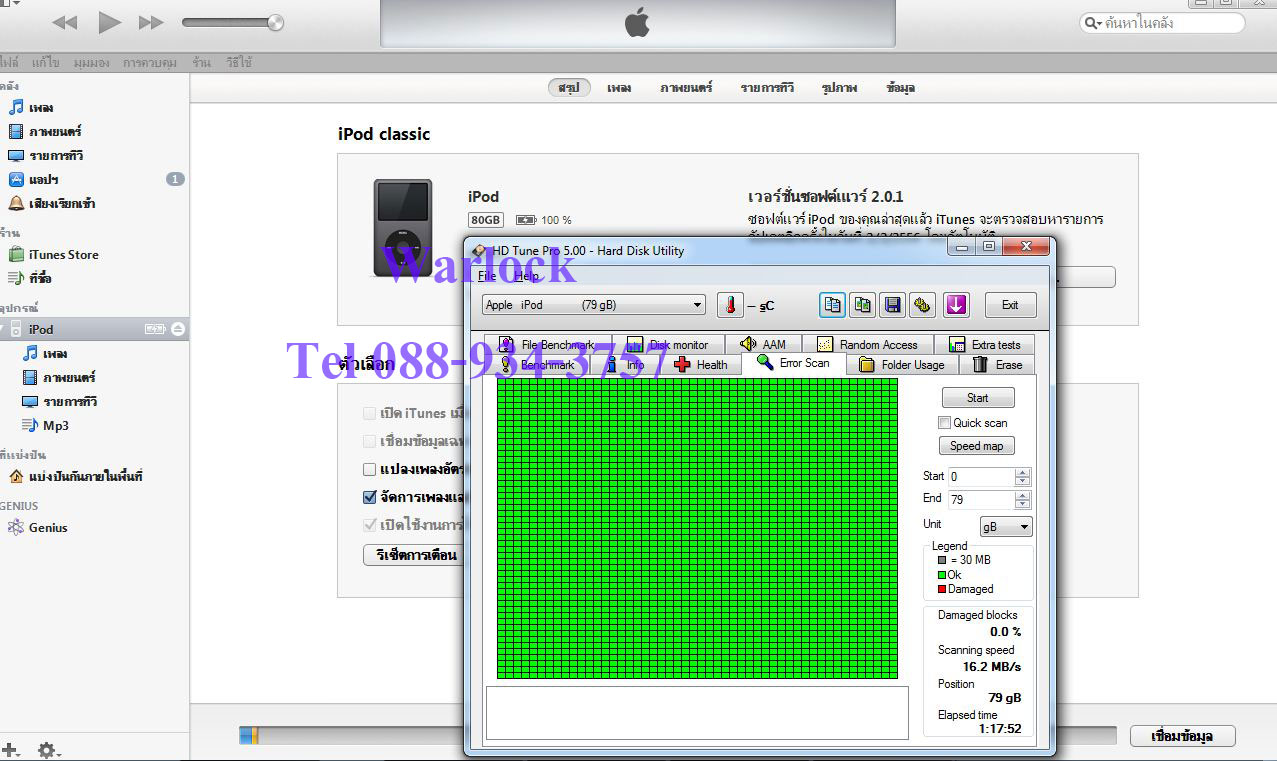
Task: Click the Speed map button
Action: click(x=976, y=446)
